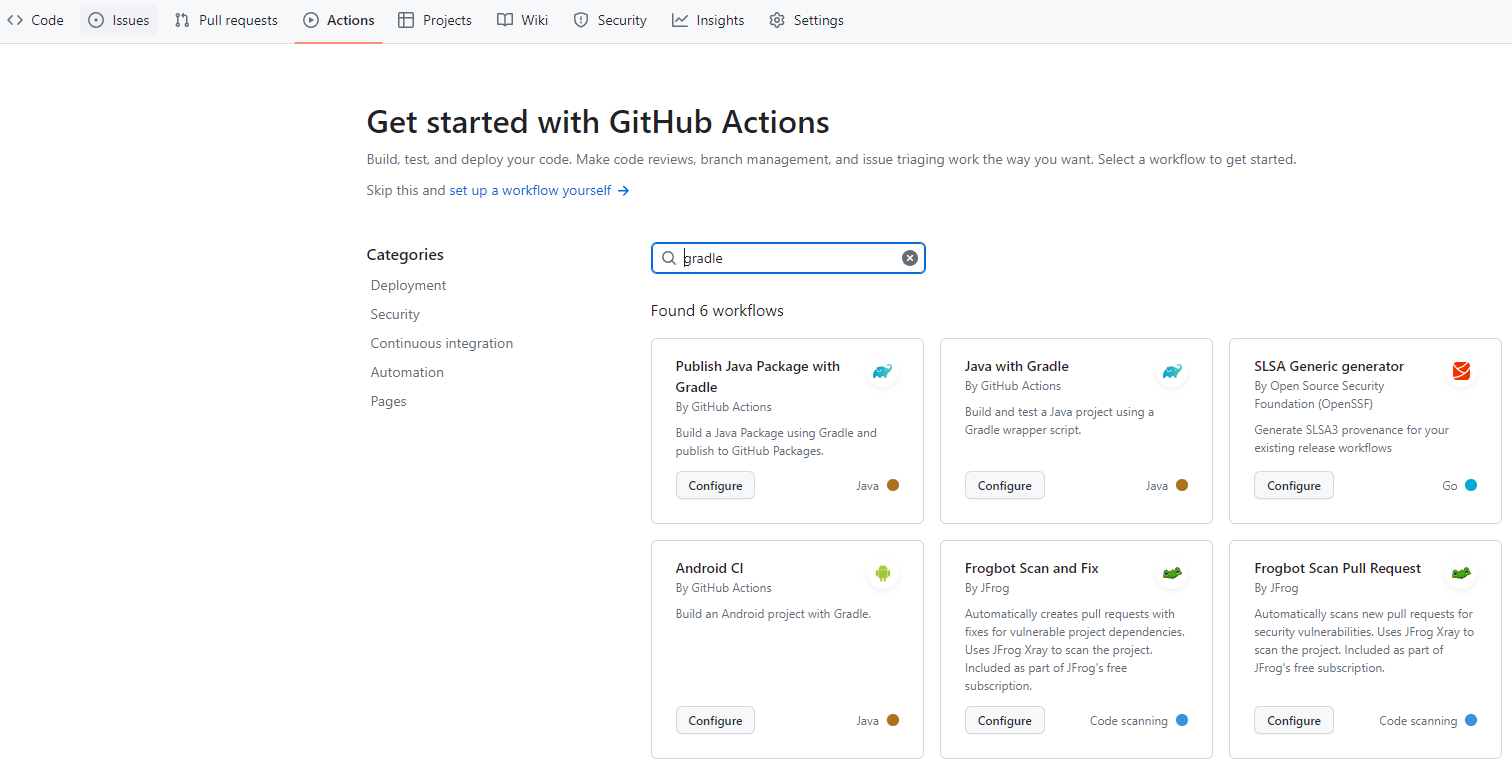Configure Frogbot Scan and Fix

[1005, 720]
